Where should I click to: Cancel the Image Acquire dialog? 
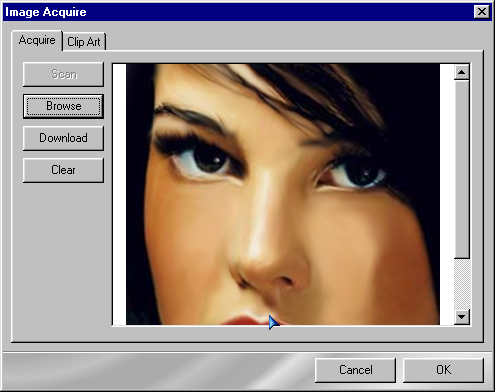coord(355,370)
